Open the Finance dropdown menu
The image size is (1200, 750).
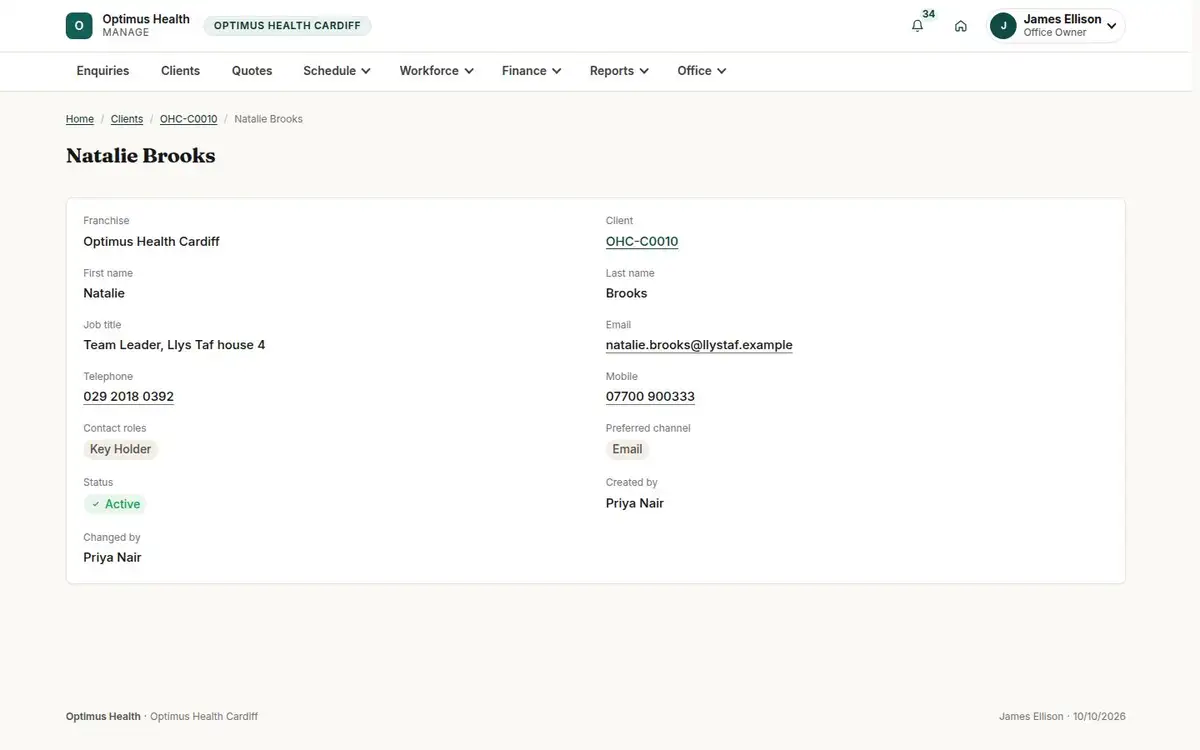pos(531,71)
